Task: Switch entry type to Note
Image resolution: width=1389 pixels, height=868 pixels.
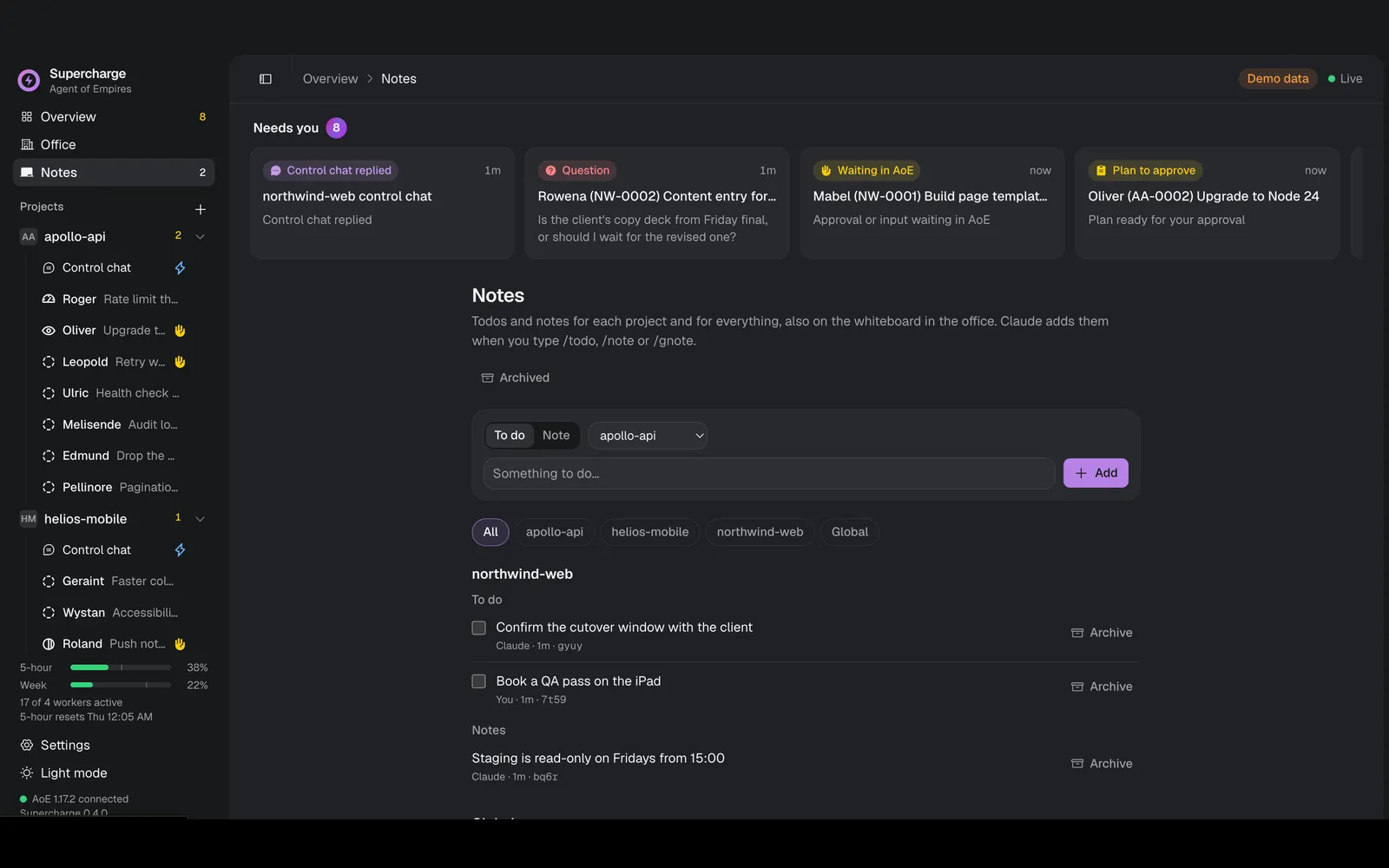Action: [x=556, y=436]
